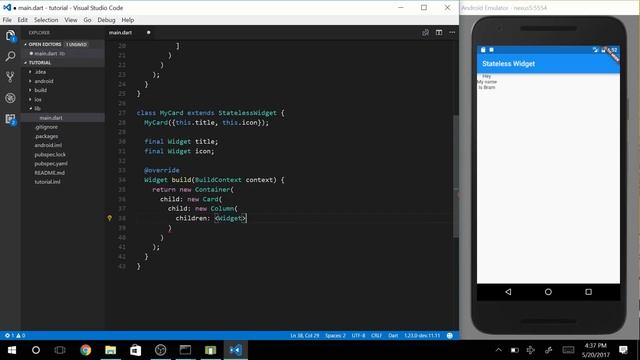
Task: Open README.md file
Action: (x=49, y=173)
